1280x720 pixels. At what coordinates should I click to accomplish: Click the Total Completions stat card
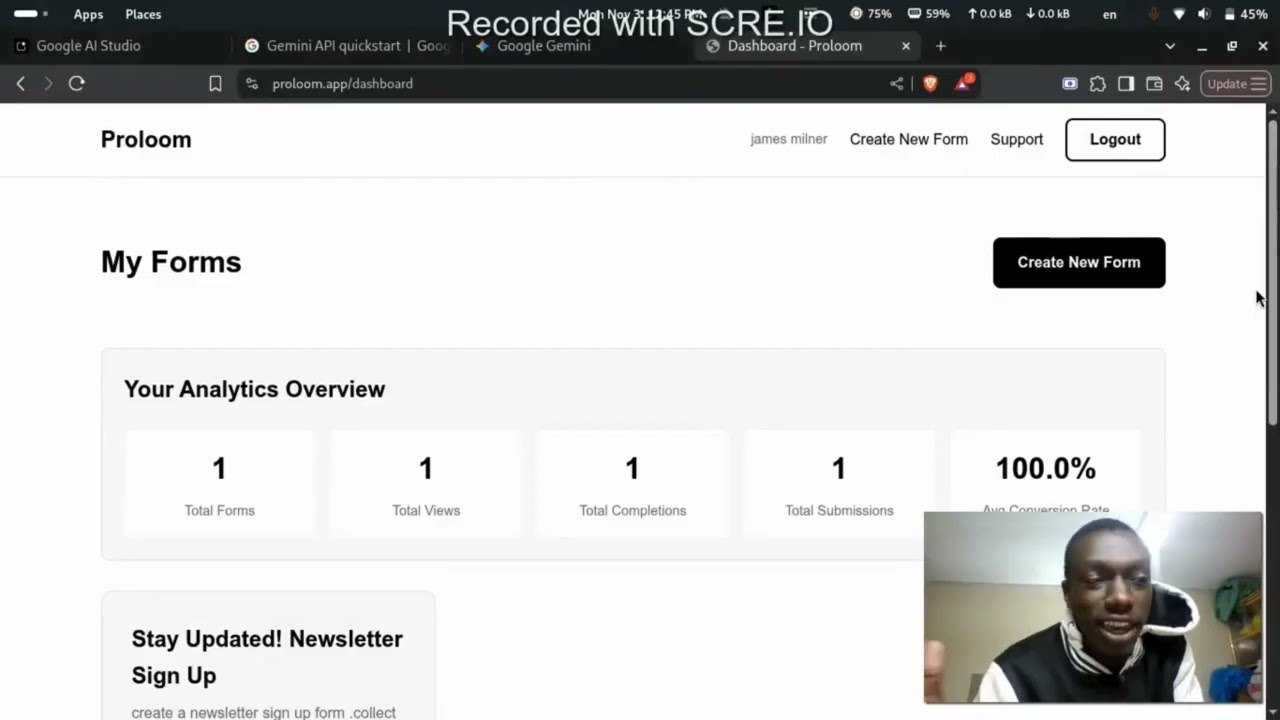(632, 484)
